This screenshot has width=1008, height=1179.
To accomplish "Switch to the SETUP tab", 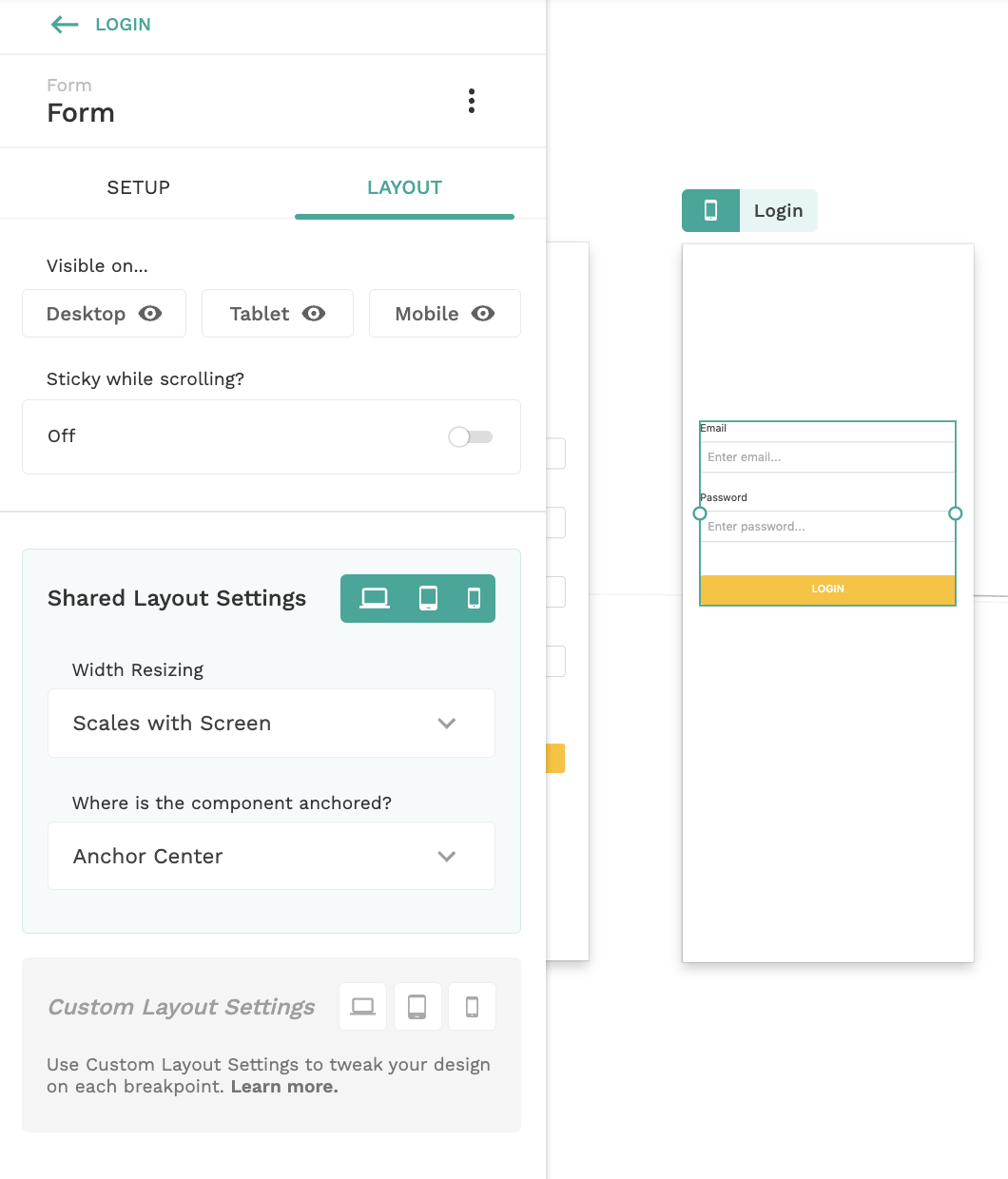I will click(139, 187).
